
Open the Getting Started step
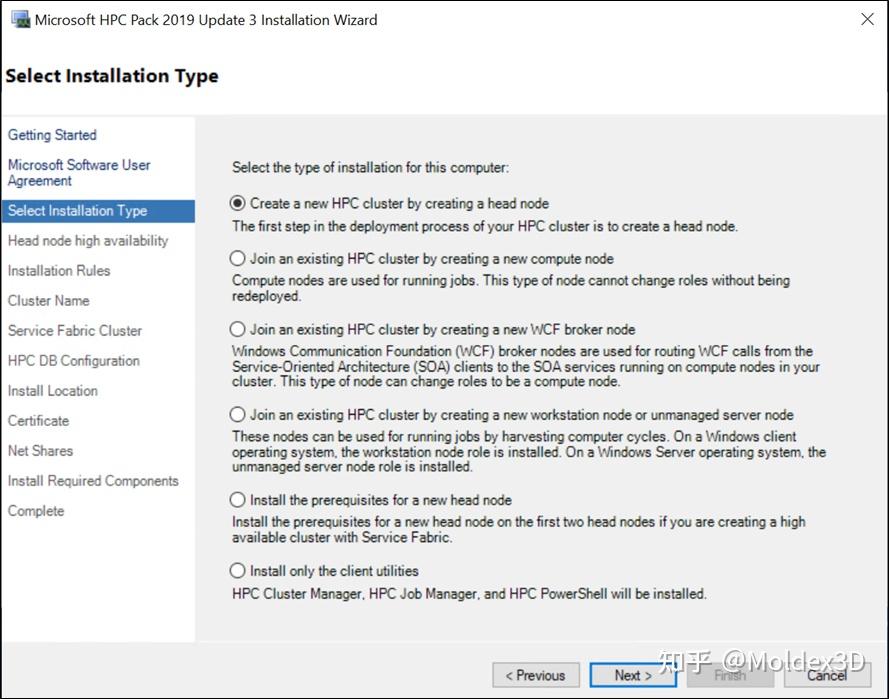click(x=52, y=135)
